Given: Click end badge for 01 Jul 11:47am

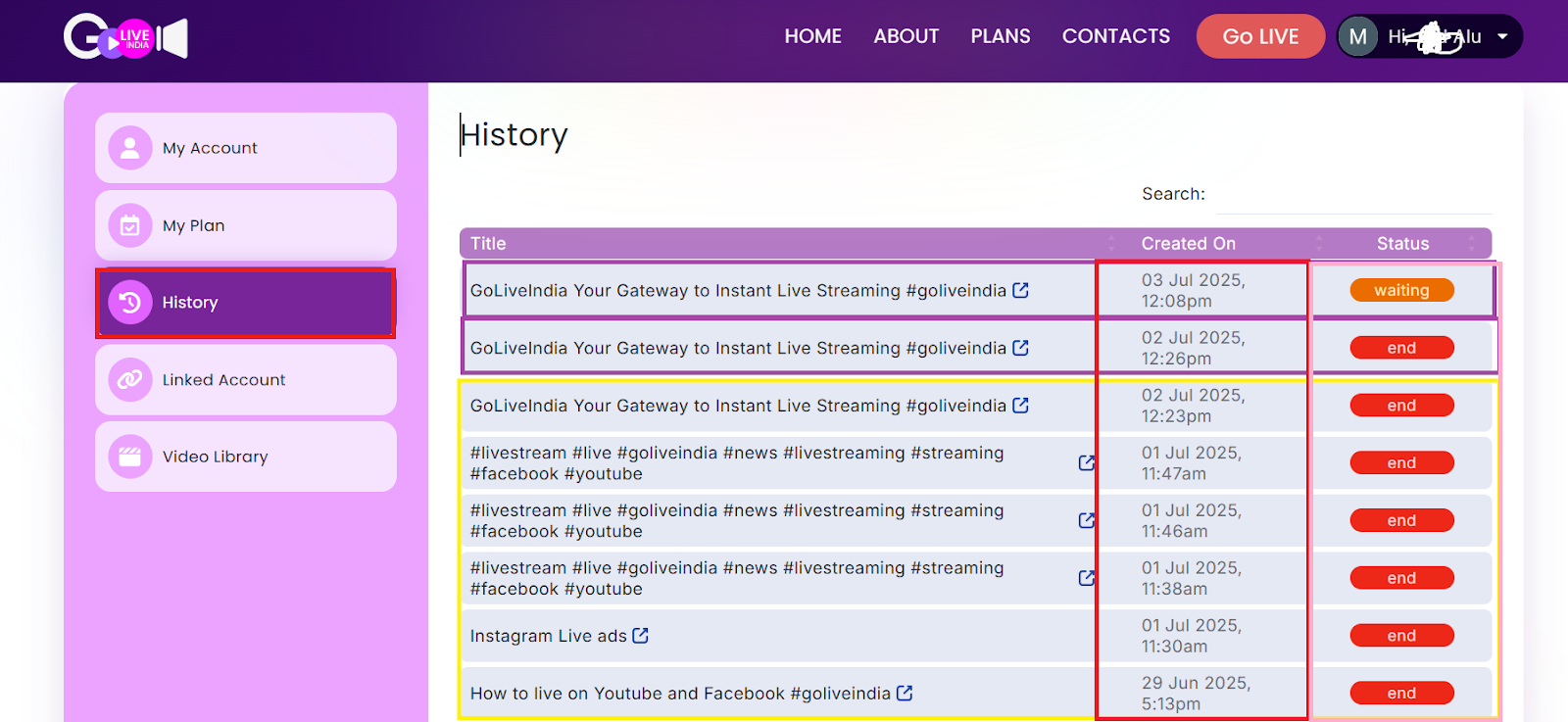Looking at the screenshot, I should click(1401, 462).
